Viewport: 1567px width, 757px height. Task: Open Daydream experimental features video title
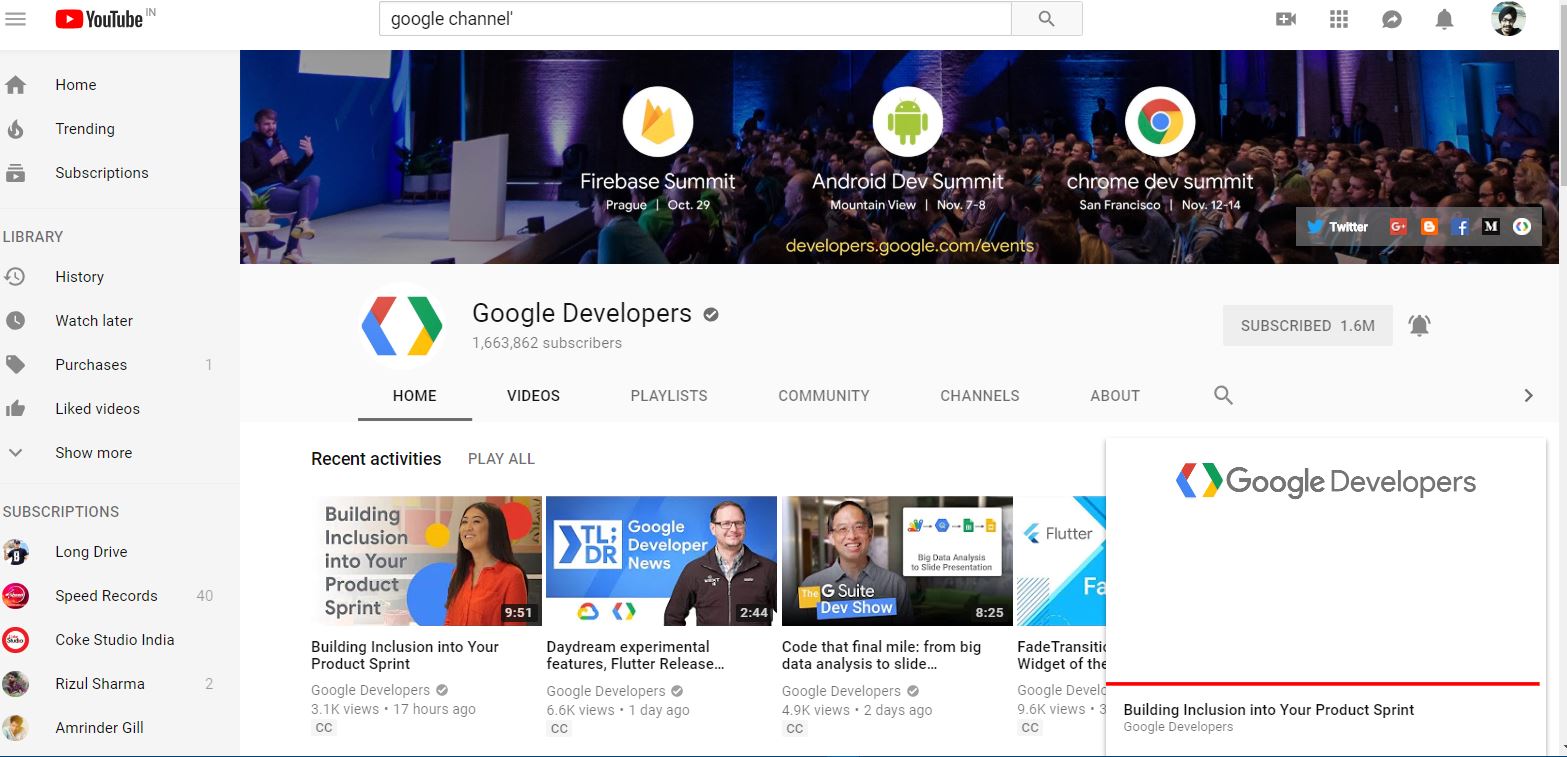635,655
